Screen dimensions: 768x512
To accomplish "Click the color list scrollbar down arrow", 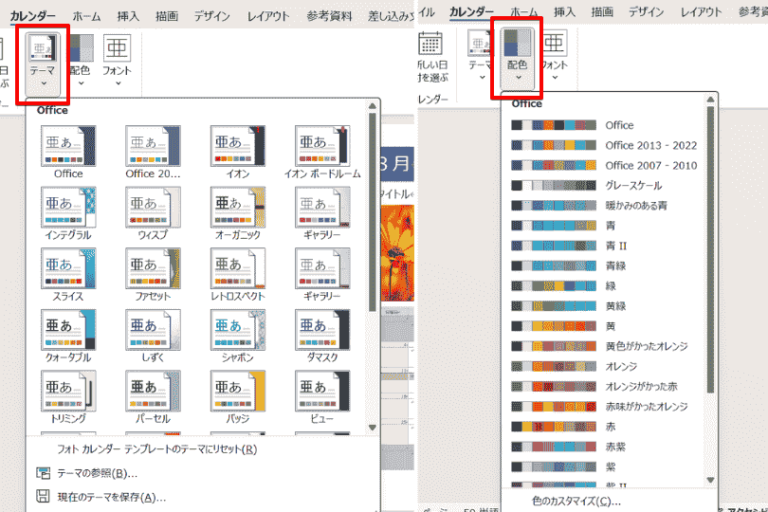I will click(711, 480).
